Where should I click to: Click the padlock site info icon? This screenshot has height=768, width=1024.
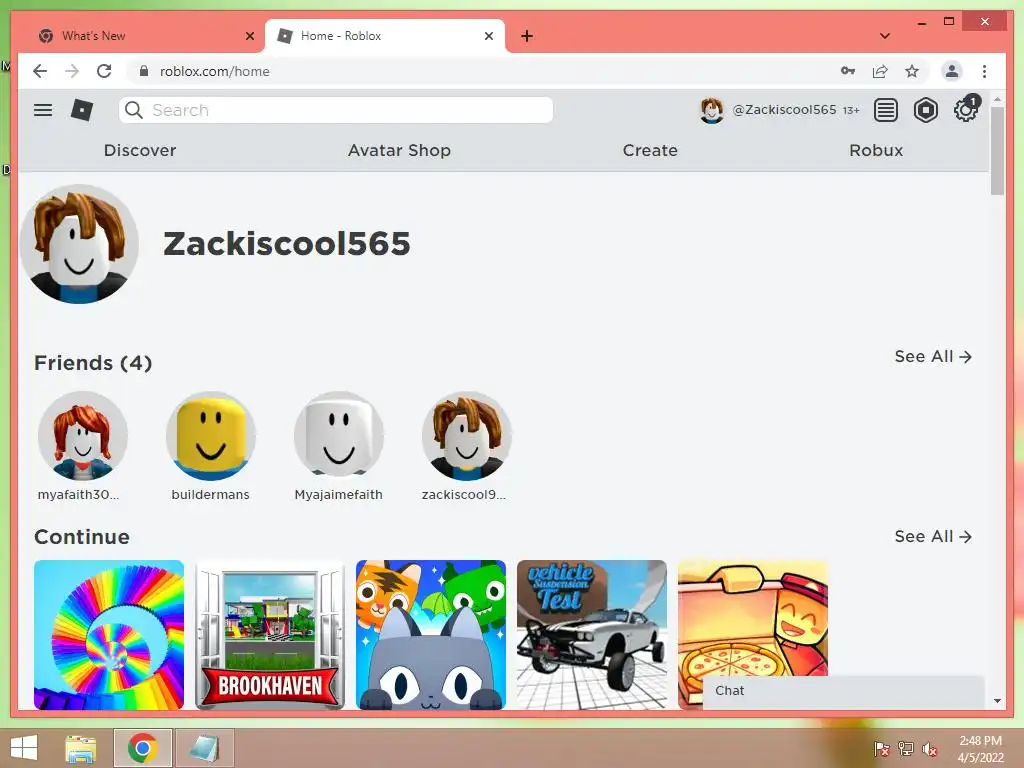[144, 71]
